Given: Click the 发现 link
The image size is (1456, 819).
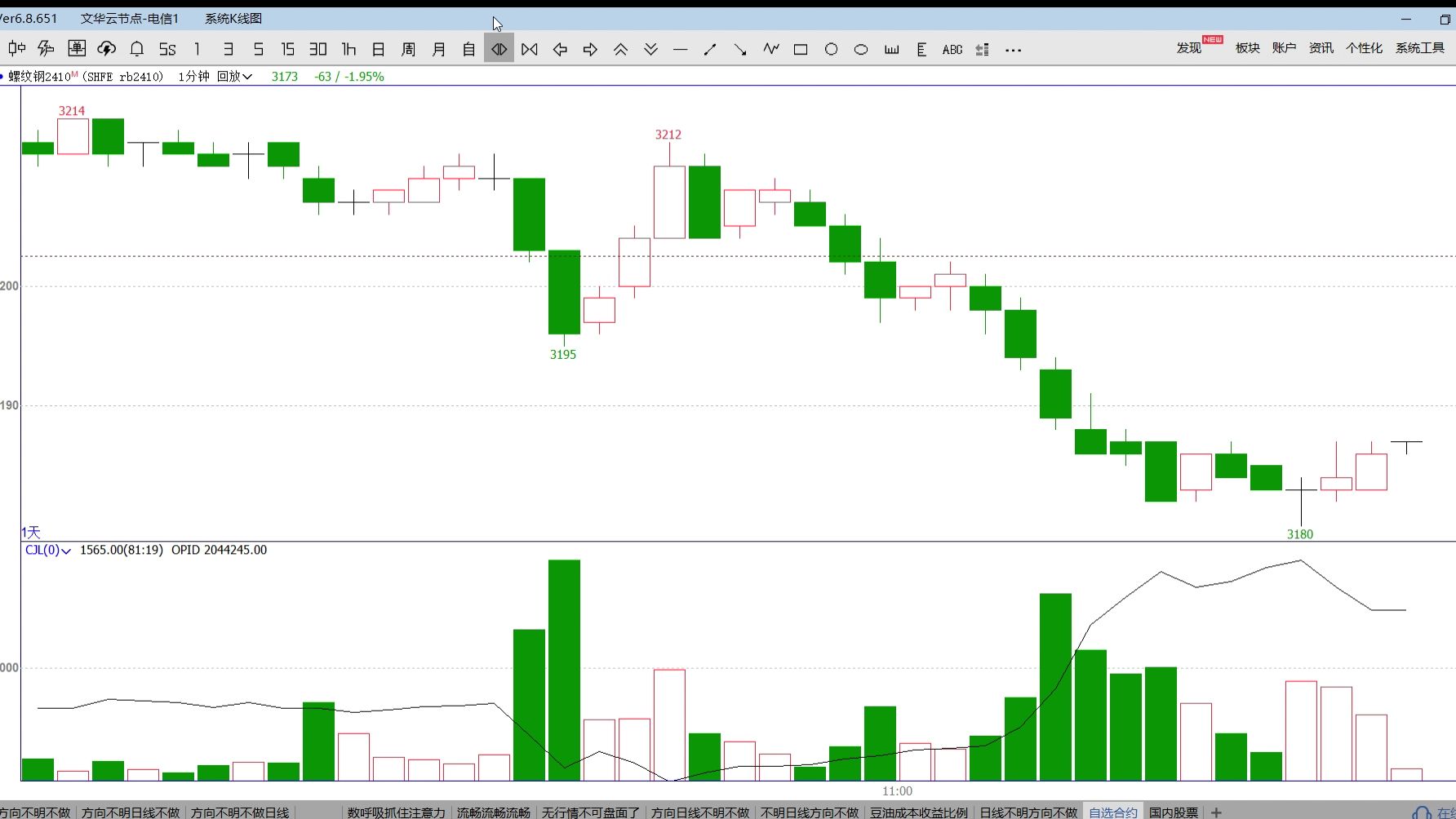Looking at the screenshot, I should click(1188, 48).
